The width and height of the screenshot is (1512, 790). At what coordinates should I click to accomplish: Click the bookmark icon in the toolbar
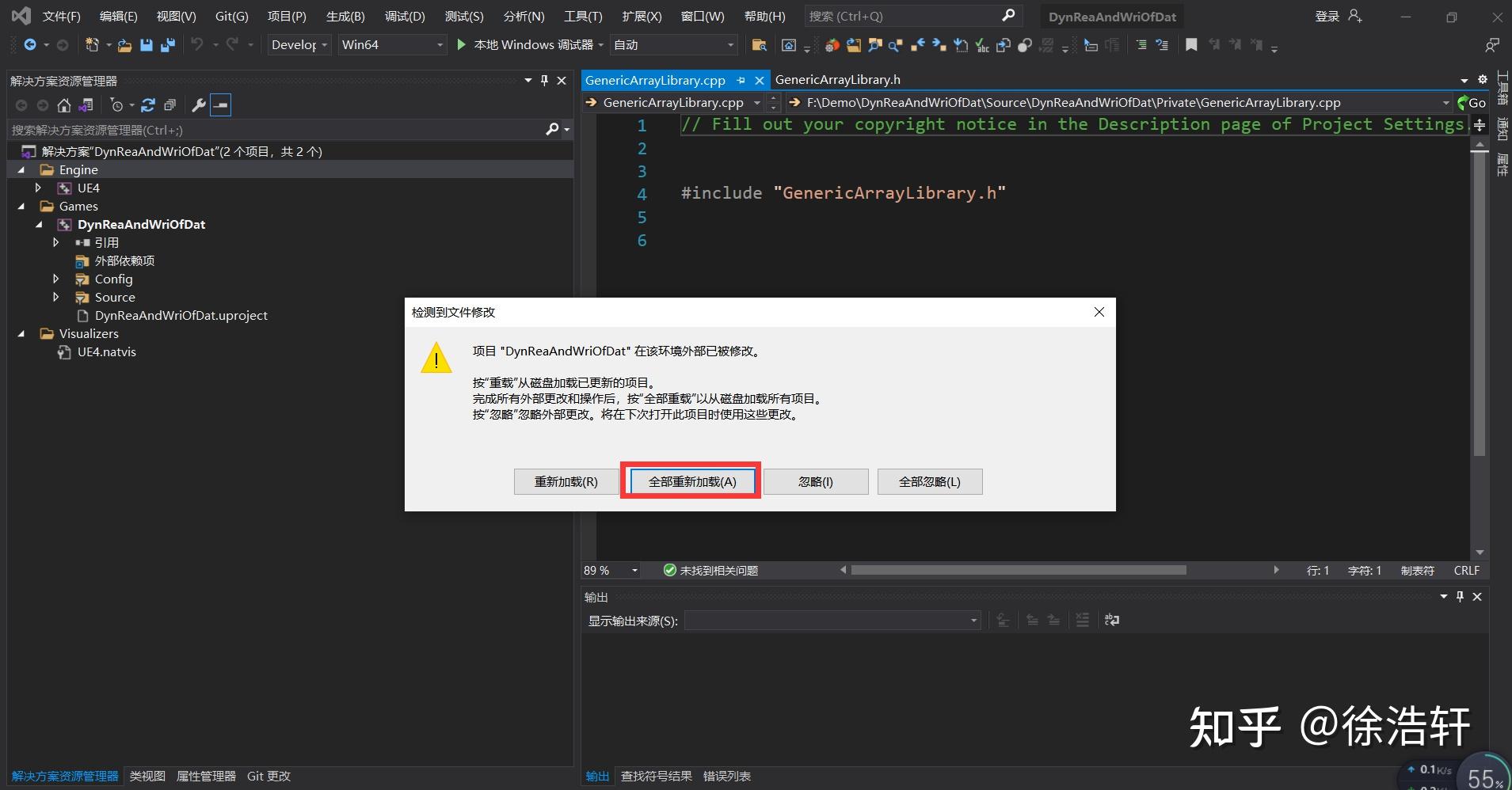point(1191,45)
